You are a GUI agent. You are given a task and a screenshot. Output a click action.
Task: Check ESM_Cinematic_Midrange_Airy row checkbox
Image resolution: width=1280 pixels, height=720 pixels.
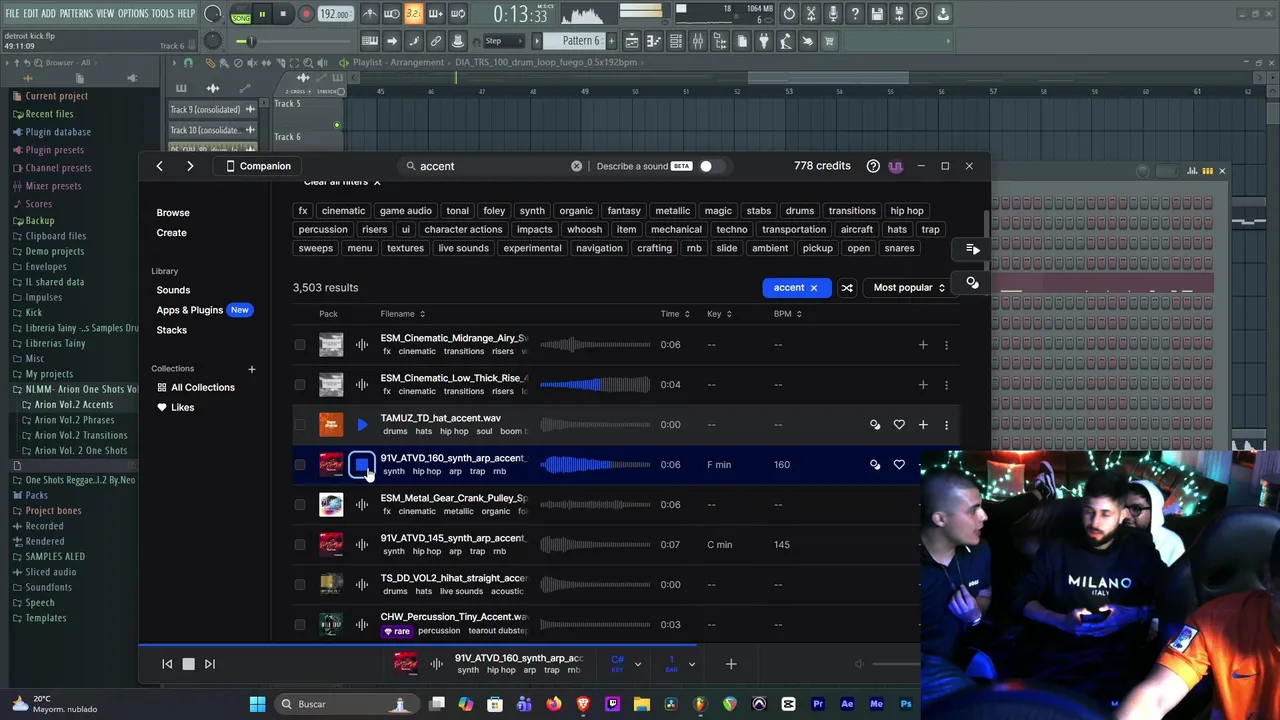[x=300, y=345]
